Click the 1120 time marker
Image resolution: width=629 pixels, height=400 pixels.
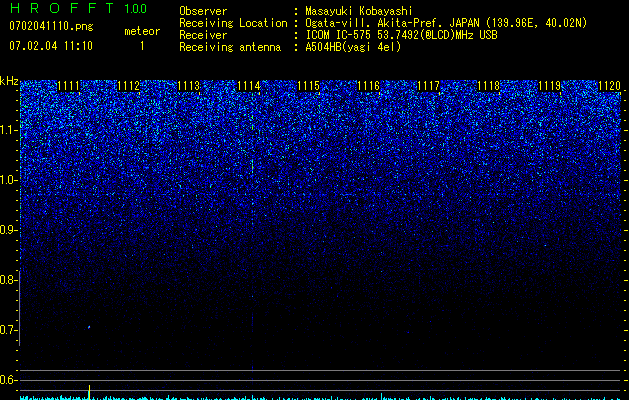click(609, 86)
